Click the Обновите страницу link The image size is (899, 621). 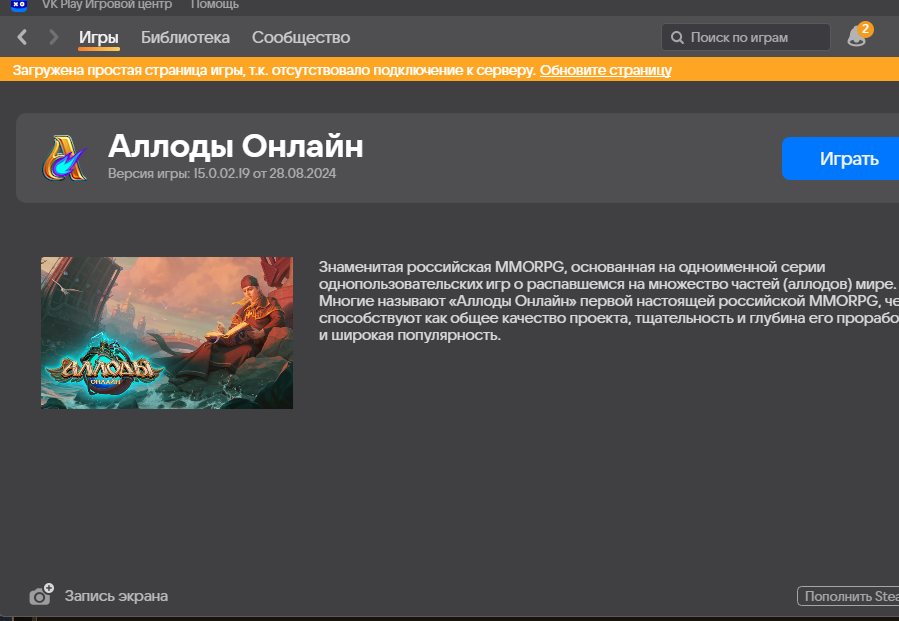[x=605, y=70]
